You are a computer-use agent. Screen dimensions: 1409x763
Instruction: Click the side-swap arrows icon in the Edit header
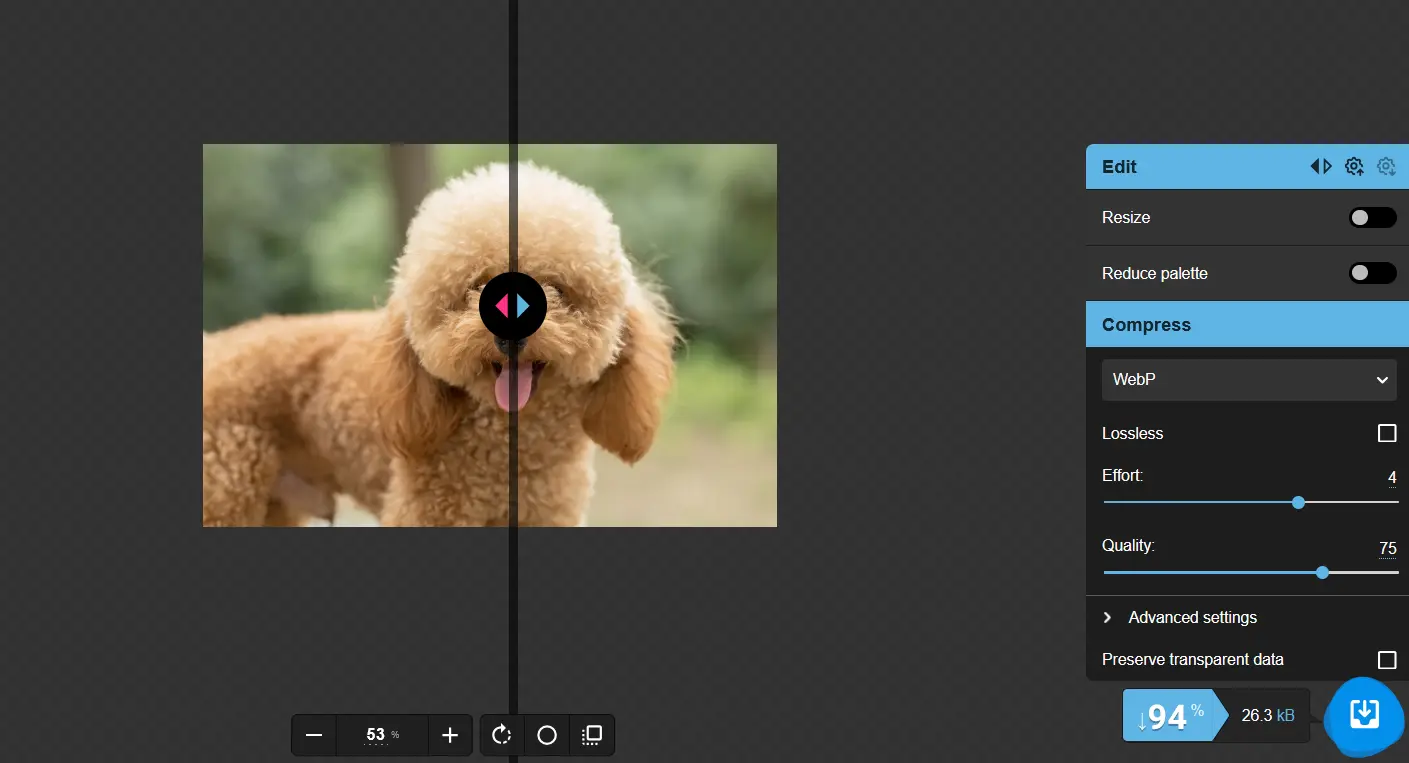tap(1321, 167)
